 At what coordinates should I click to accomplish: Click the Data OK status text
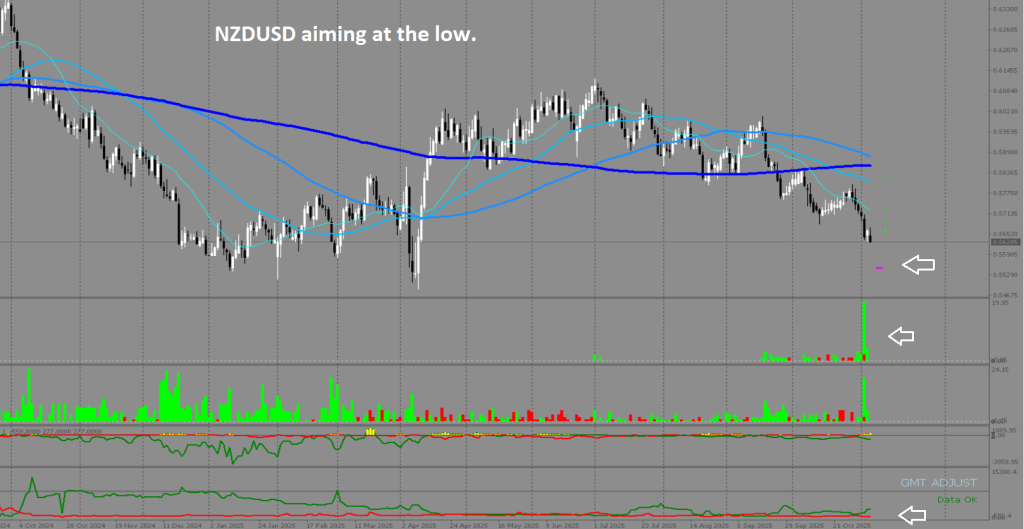pos(957,499)
